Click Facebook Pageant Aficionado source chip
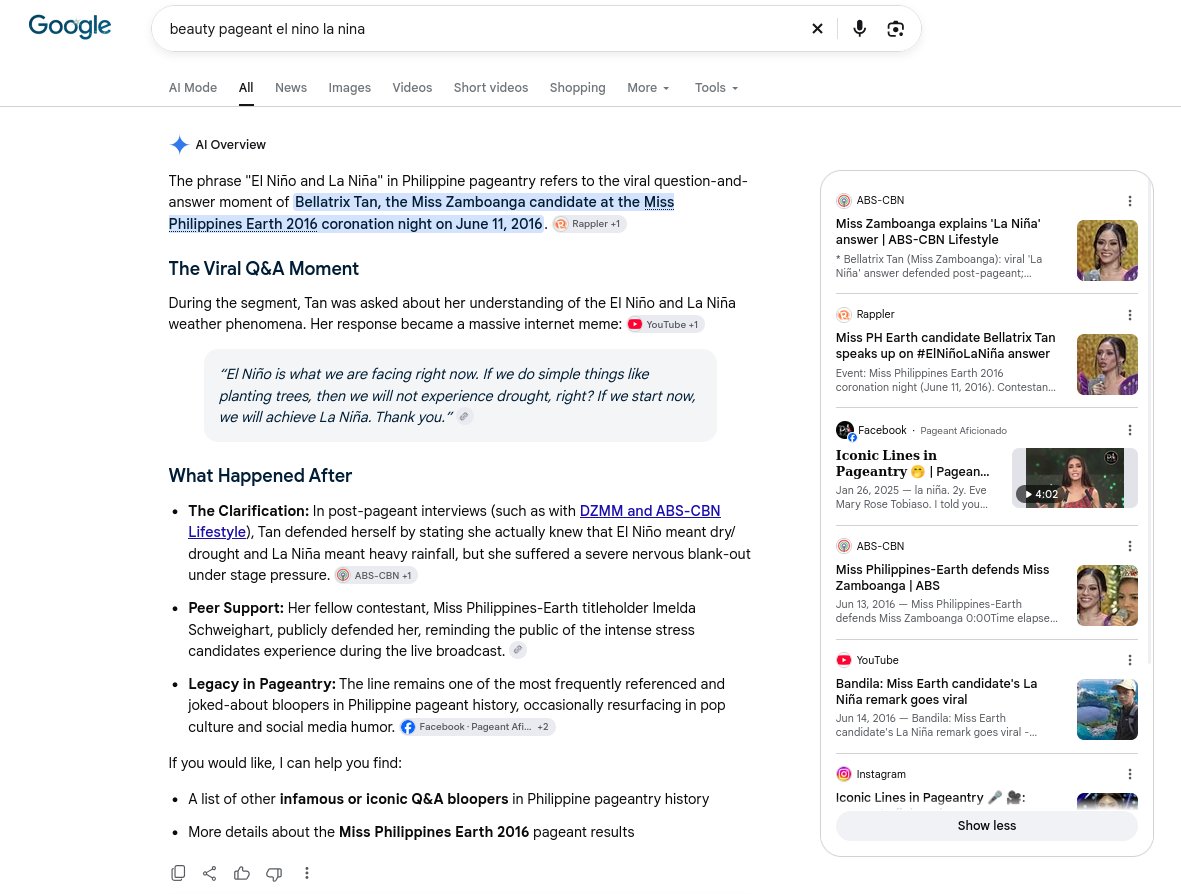 point(478,727)
